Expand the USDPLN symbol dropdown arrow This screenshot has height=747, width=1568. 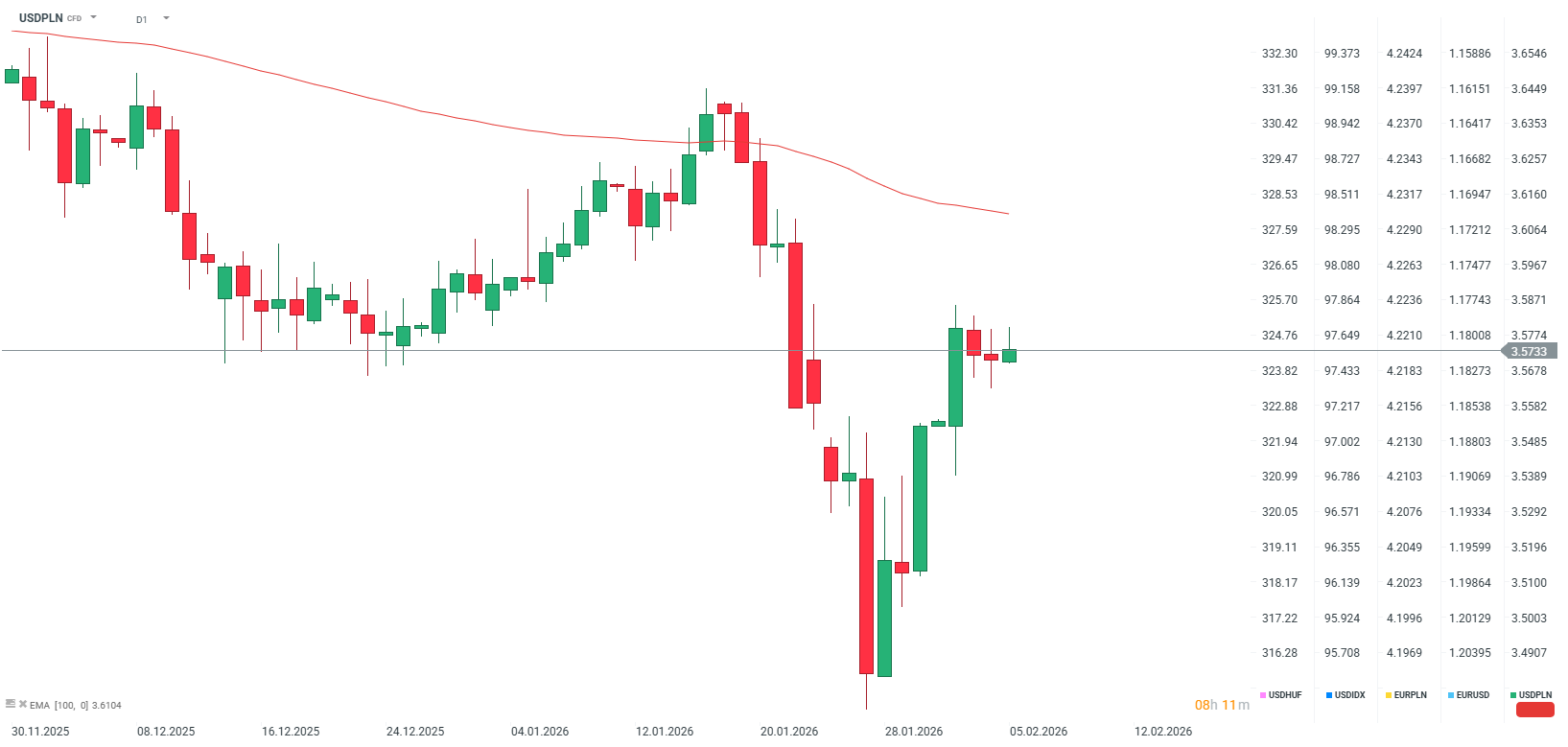(93, 17)
